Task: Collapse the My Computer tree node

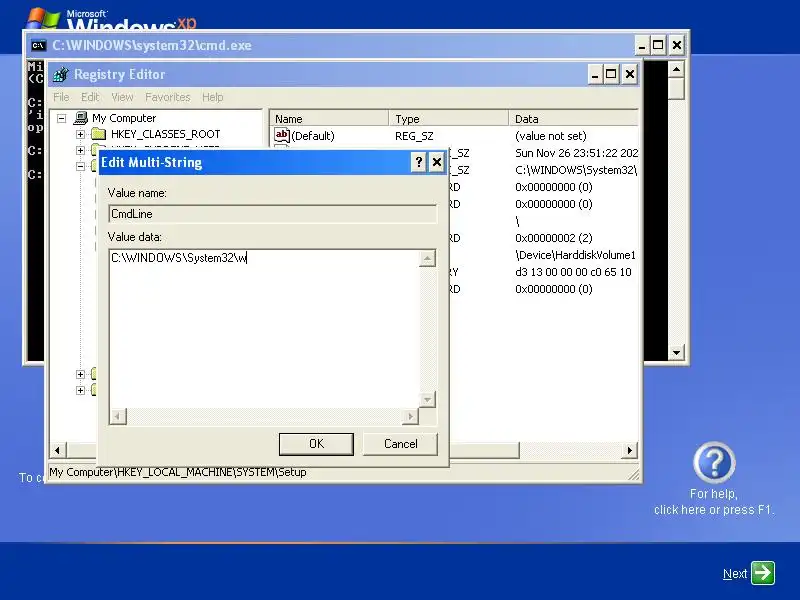Action: (62, 118)
